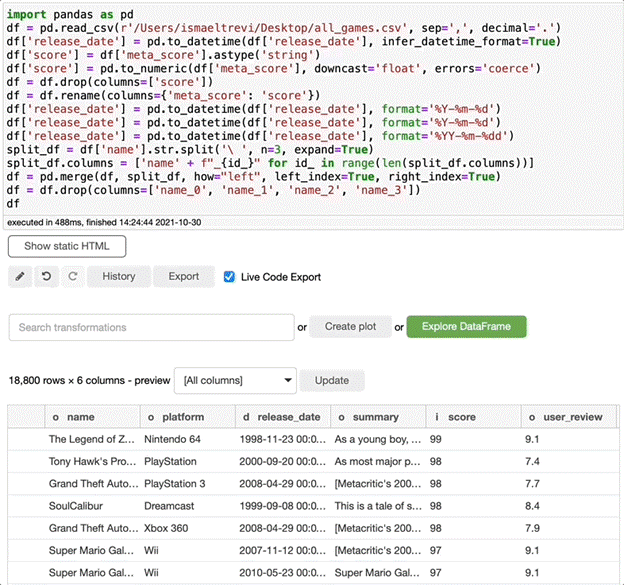
Task: Open the All columns dropdown
Action: [x=236, y=380]
